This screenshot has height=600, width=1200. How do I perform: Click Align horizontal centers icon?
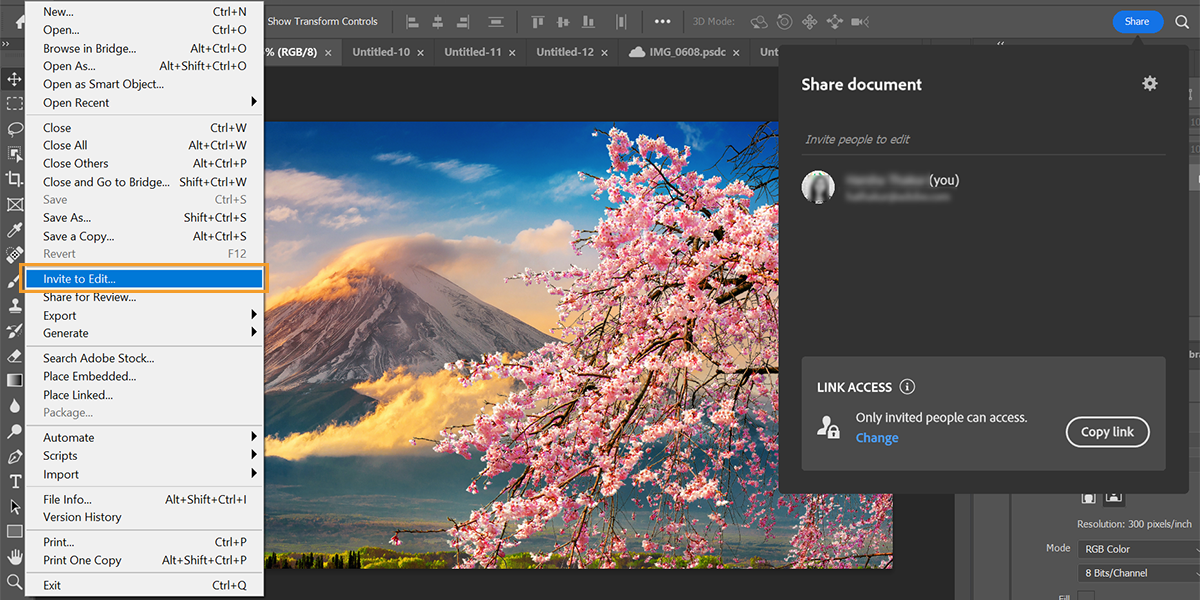[x=439, y=21]
